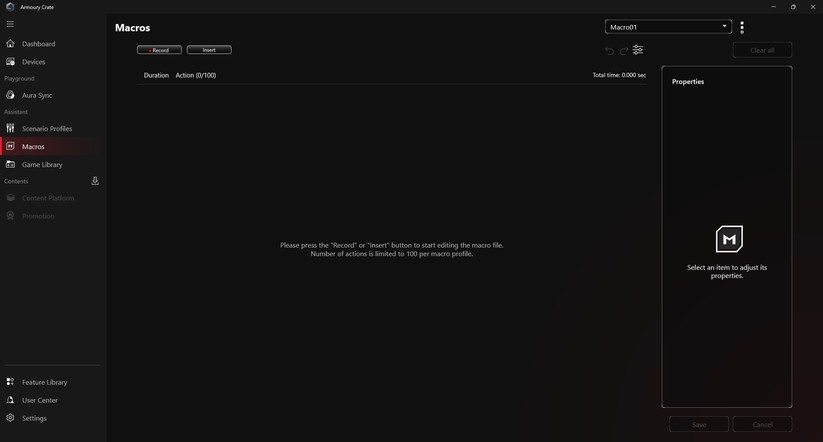Click the Save button

click(x=699, y=424)
